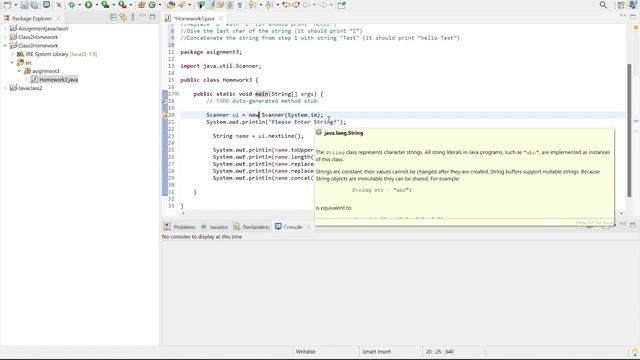Screen dimensions: 640x360
Task: Open Package Explorer View Menu
Action: pyautogui.click(x=133, y=17)
